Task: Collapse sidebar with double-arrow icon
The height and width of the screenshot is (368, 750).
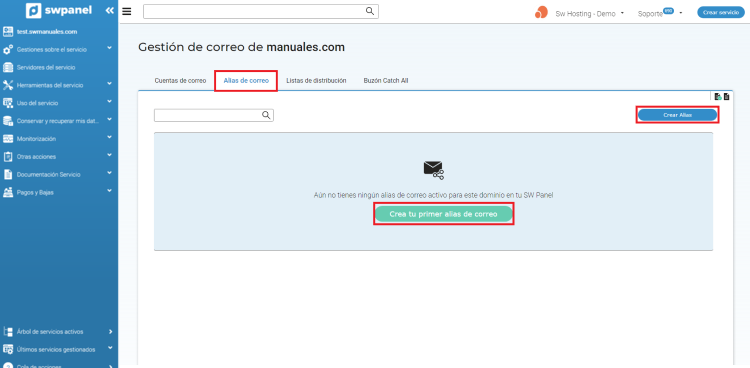Action: pyautogui.click(x=110, y=11)
